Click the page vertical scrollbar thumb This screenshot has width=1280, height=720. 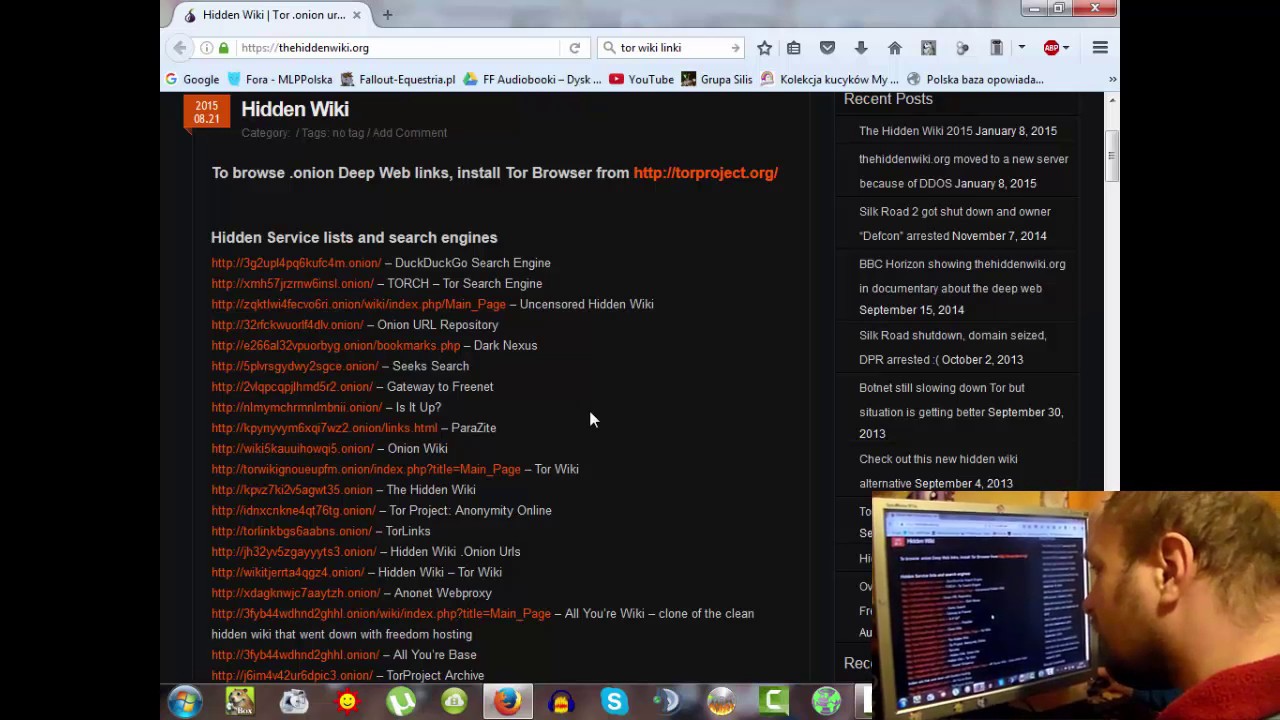point(1111,156)
